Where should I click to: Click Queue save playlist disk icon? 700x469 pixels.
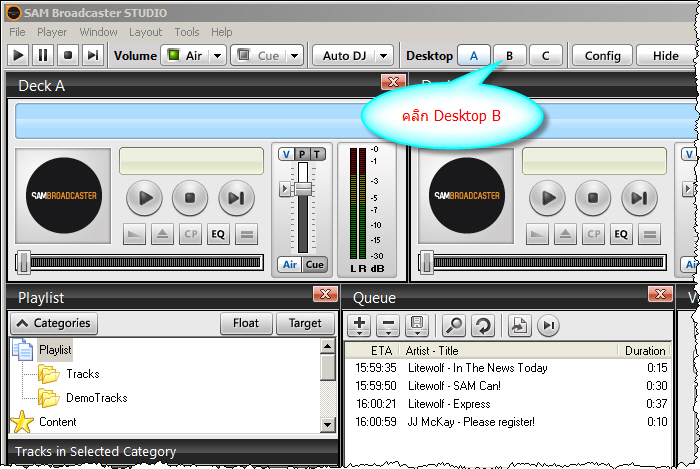tap(417, 325)
